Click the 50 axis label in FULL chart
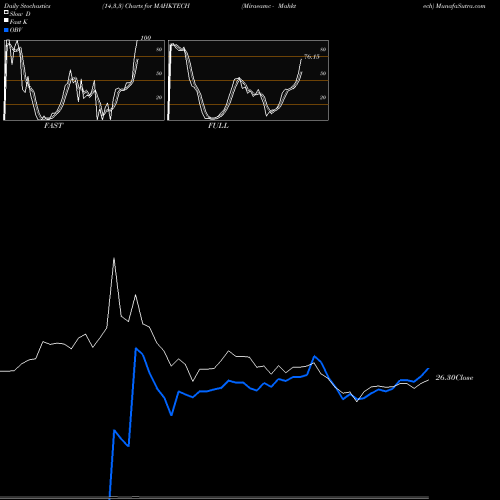500x500 pixels. point(323,74)
